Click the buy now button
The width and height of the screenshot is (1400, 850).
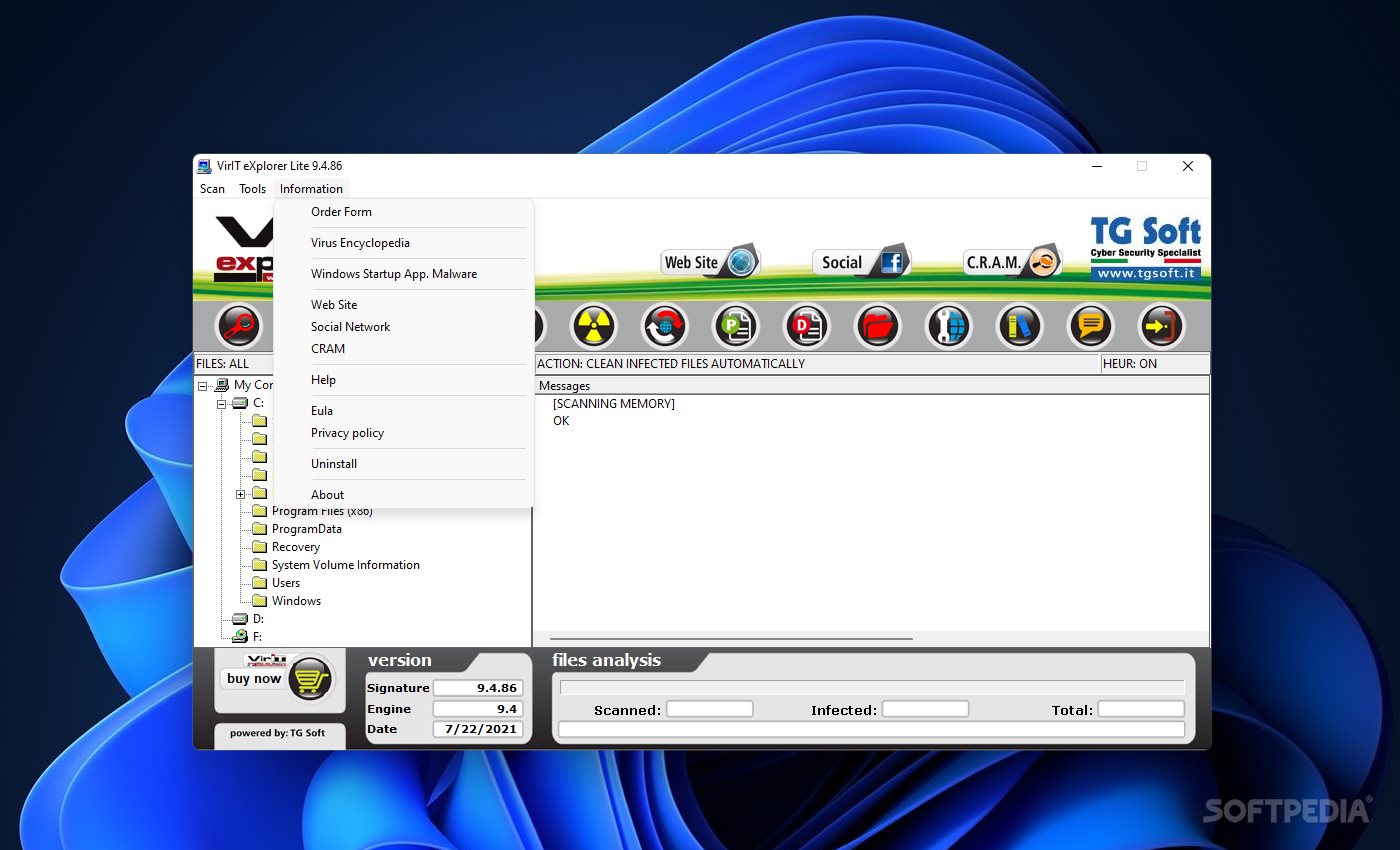coord(254,678)
